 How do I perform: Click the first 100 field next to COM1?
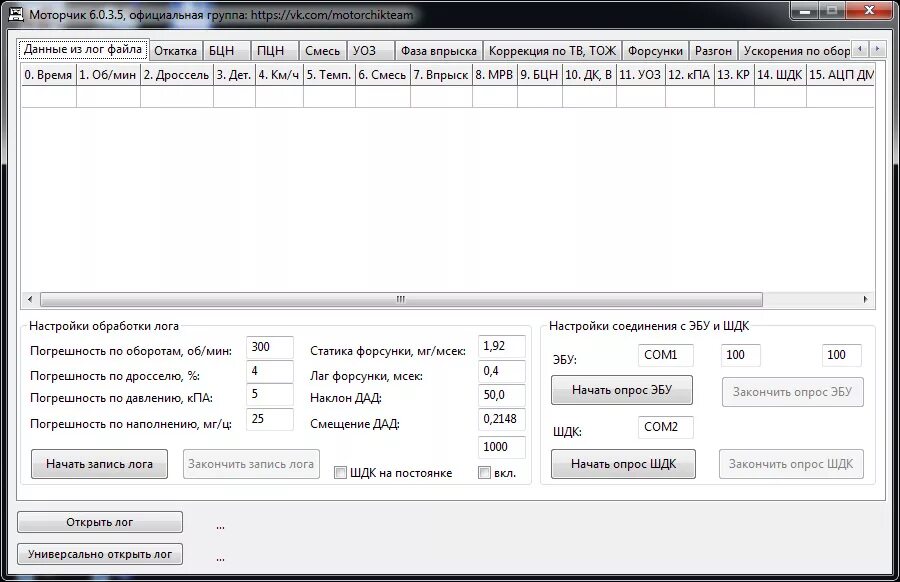tap(740, 355)
